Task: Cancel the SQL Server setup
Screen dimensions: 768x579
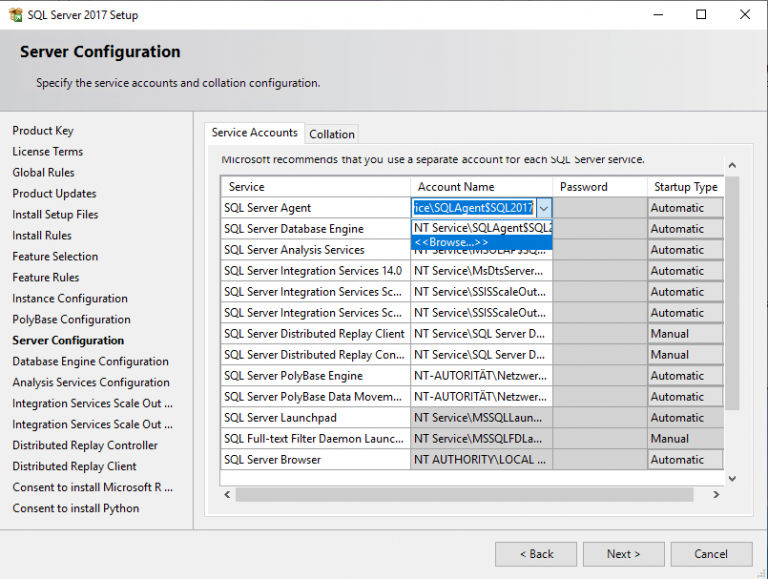Action: pos(711,554)
